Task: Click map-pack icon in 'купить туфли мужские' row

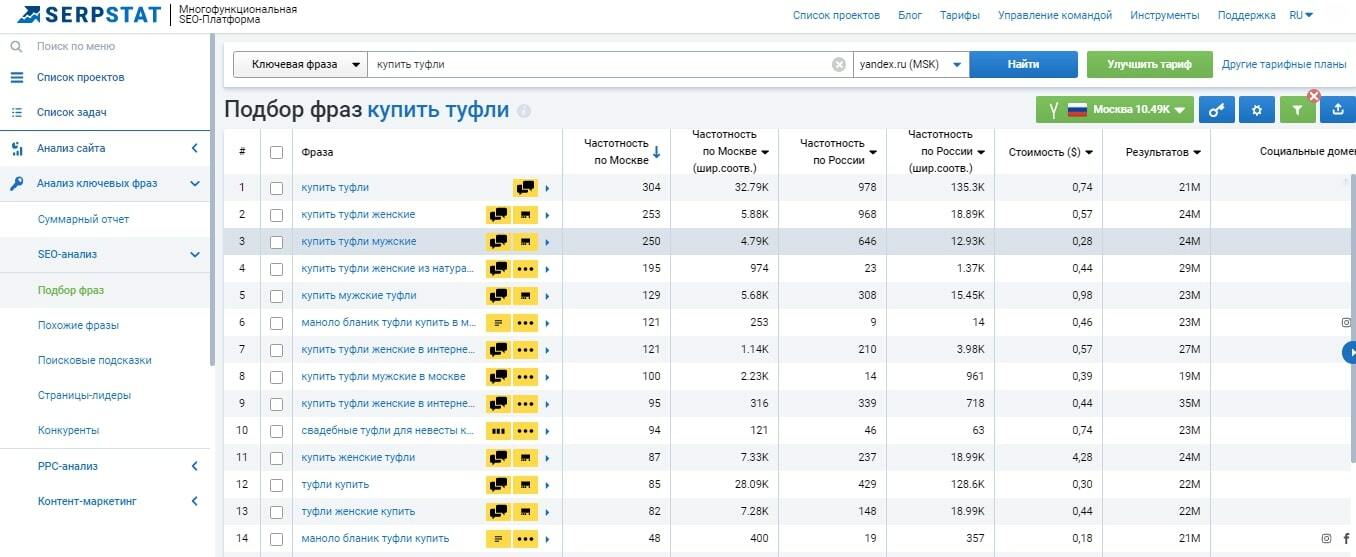Action: point(525,241)
